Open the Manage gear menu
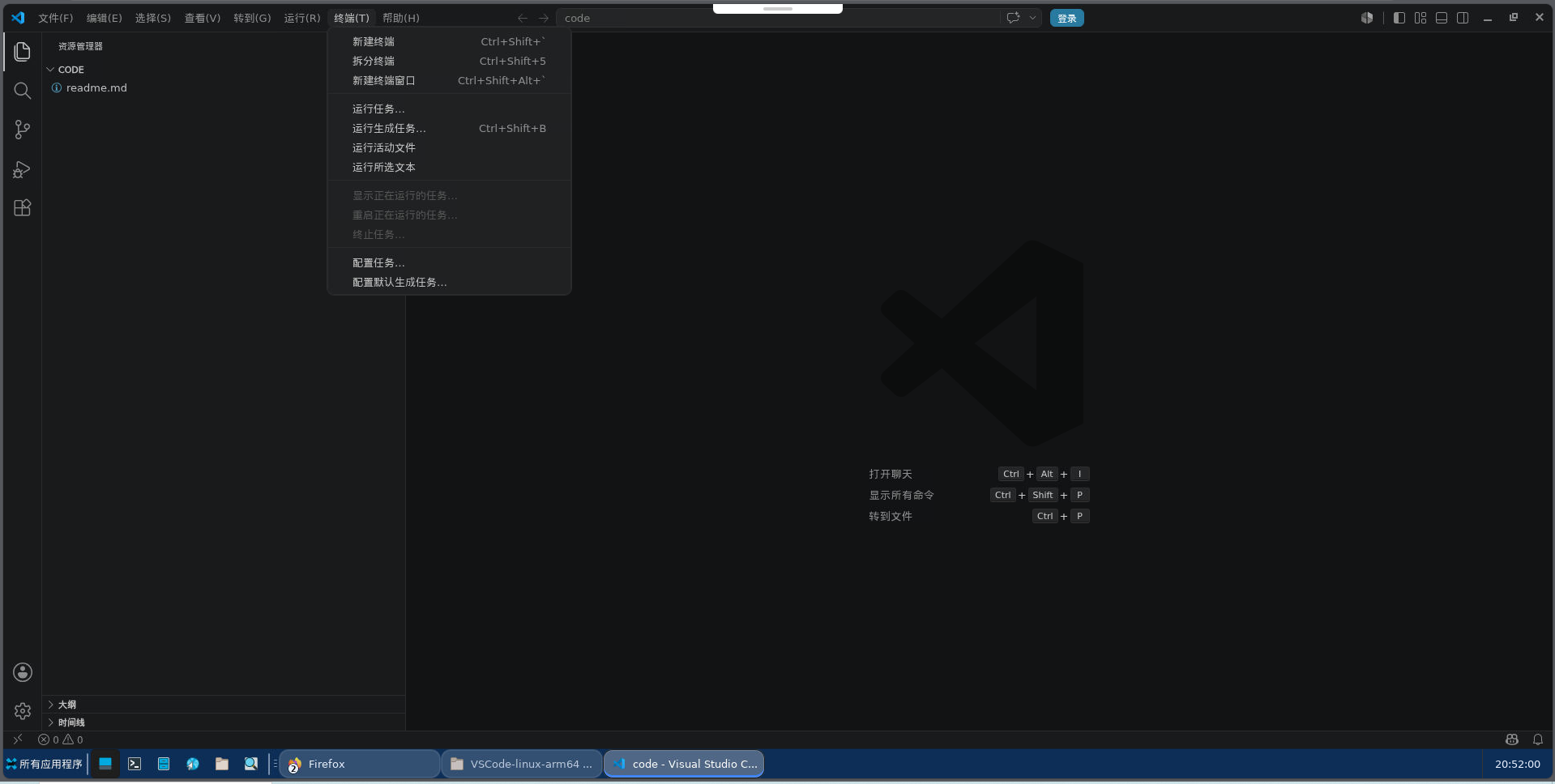 click(x=23, y=711)
